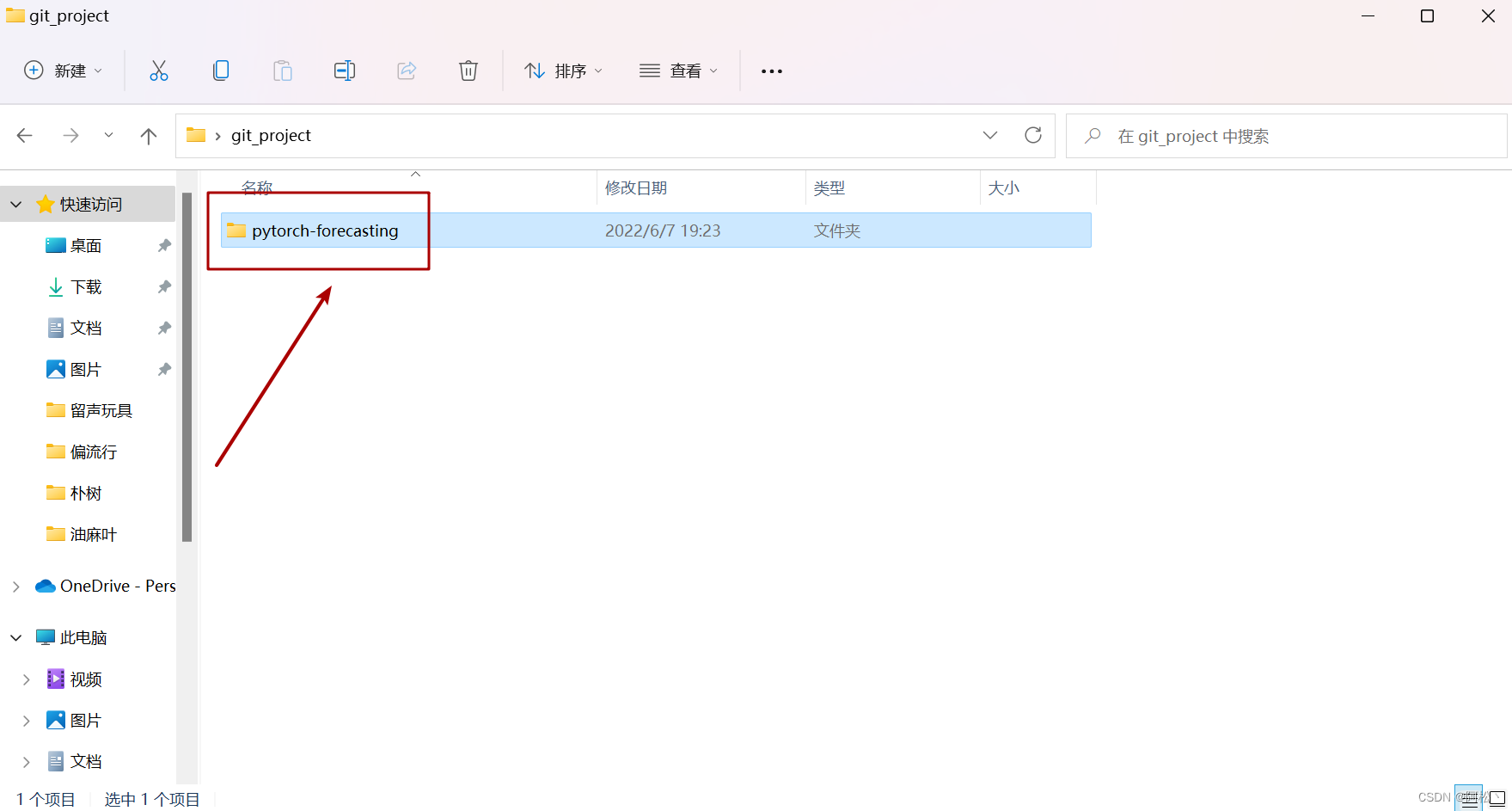
Task: Expand the OneDrive - Personal node
Action: [x=16, y=587]
